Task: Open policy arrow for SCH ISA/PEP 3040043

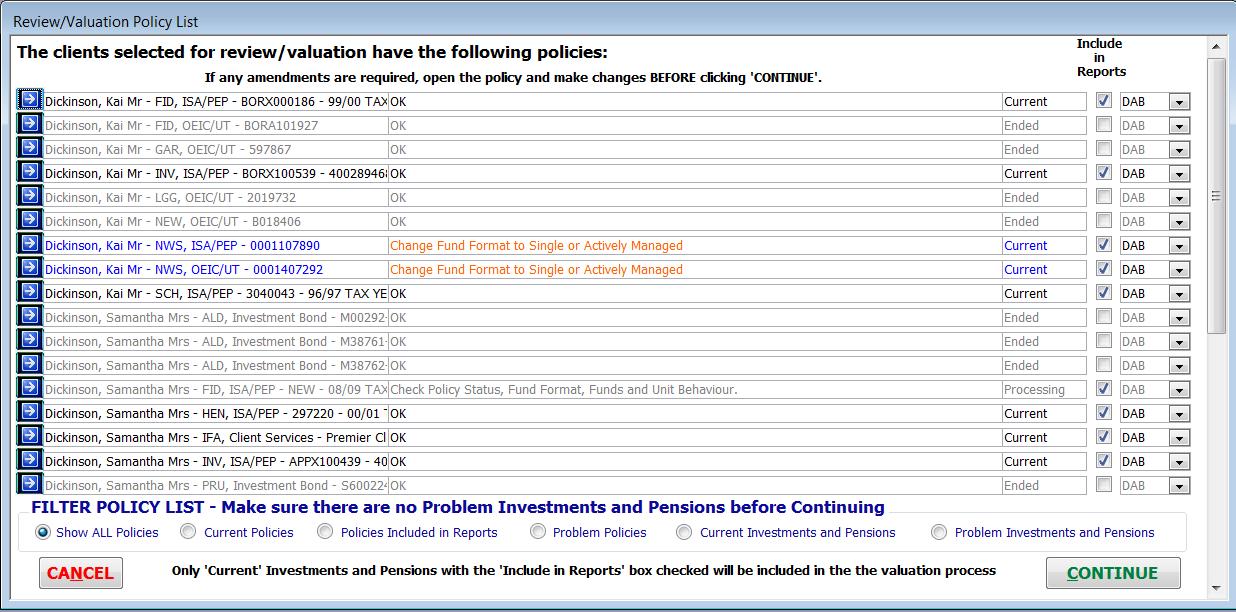Action: (x=30, y=291)
